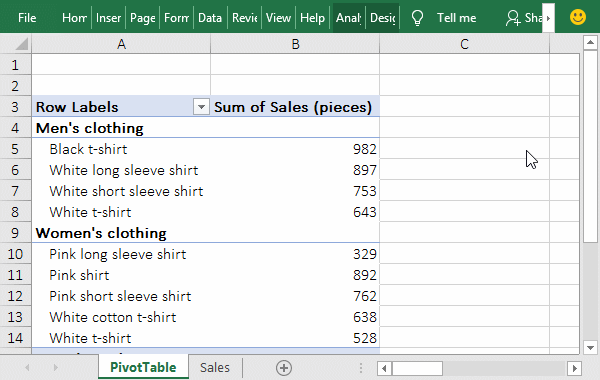Select the Pink short sleeve shirt cell
The height and width of the screenshot is (380, 600).
point(121,296)
